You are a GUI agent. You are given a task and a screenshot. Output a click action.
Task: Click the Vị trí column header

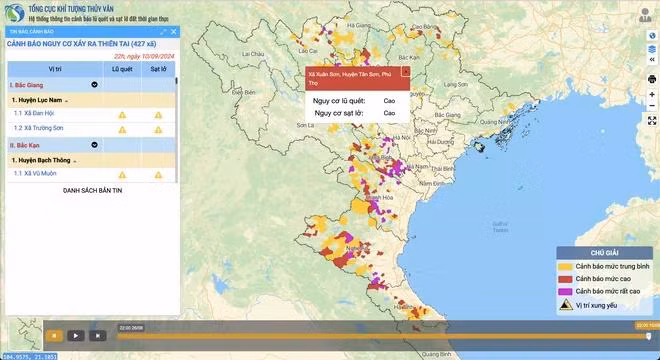coord(55,69)
